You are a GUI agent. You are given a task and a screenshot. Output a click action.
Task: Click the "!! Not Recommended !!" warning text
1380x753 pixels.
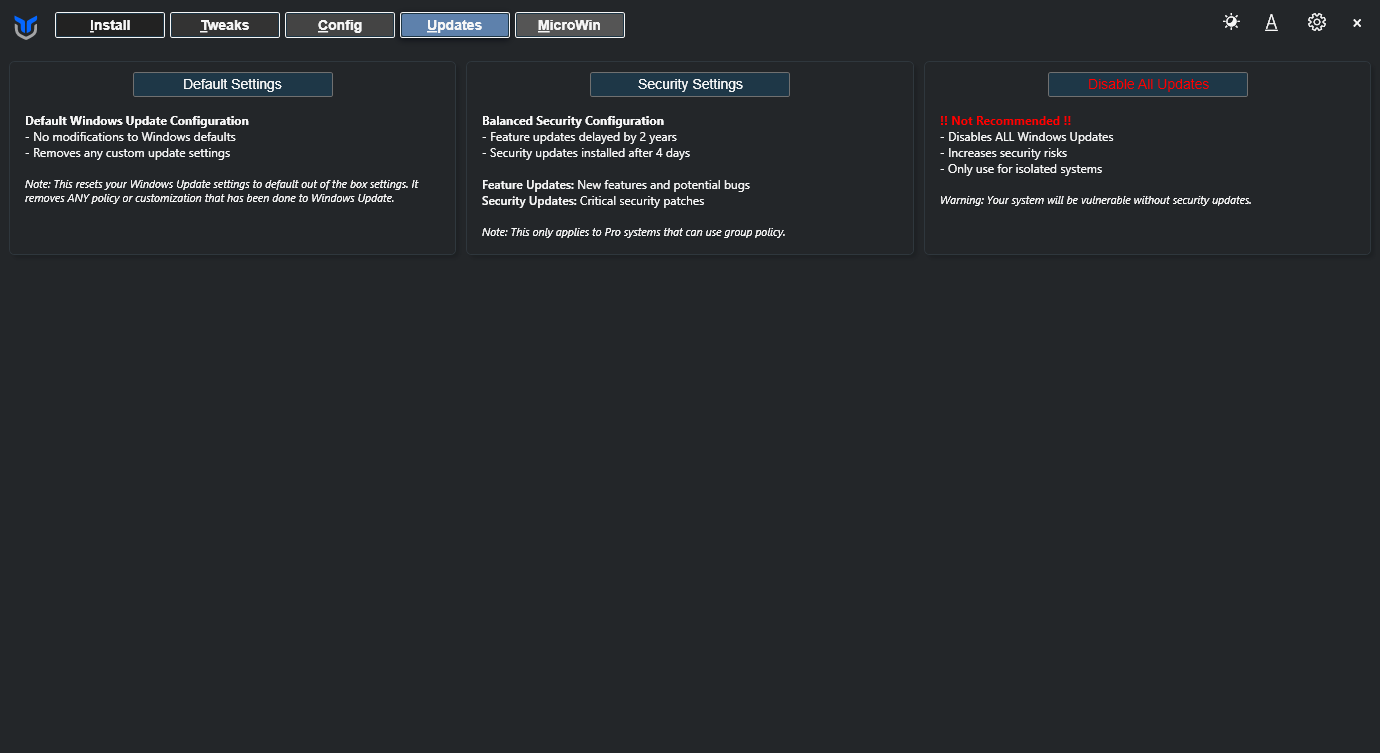point(1005,121)
